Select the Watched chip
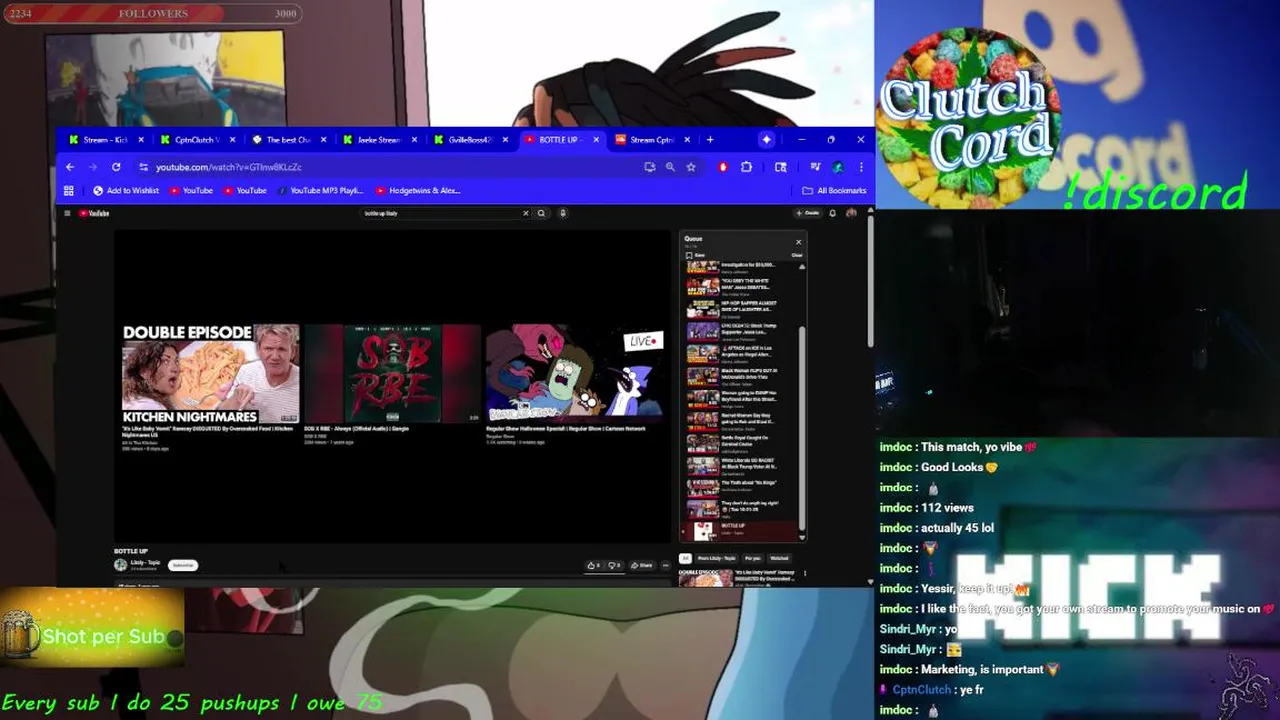Screen dimensions: 1280x720 coord(779,558)
